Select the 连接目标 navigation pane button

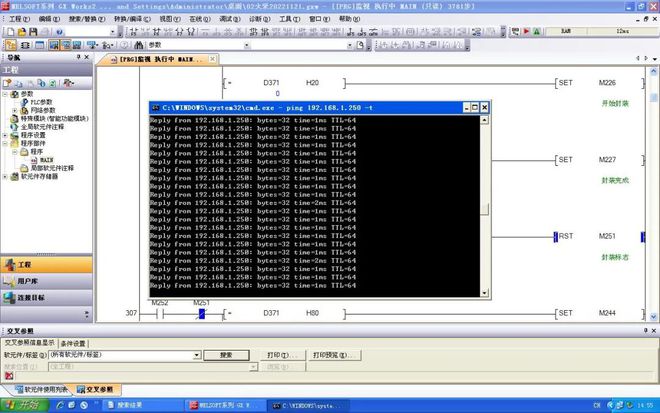pyautogui.click(x=46, y=298)
